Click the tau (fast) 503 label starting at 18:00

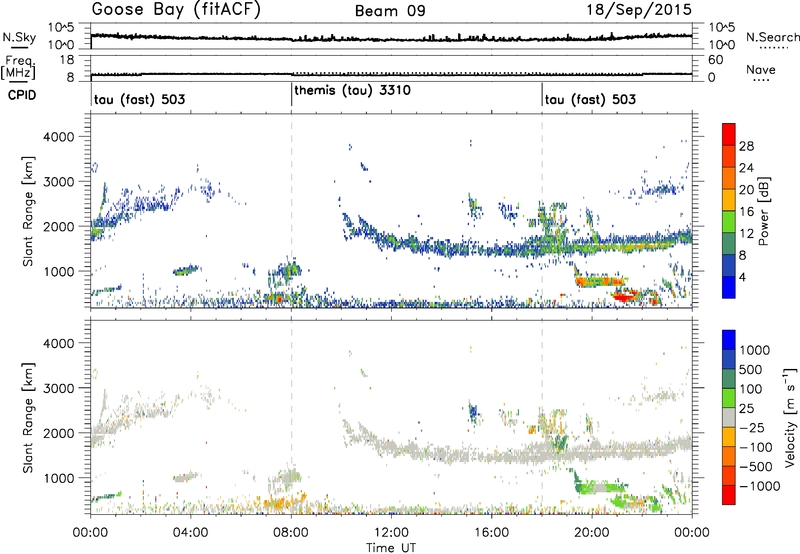tap(590, 99)
